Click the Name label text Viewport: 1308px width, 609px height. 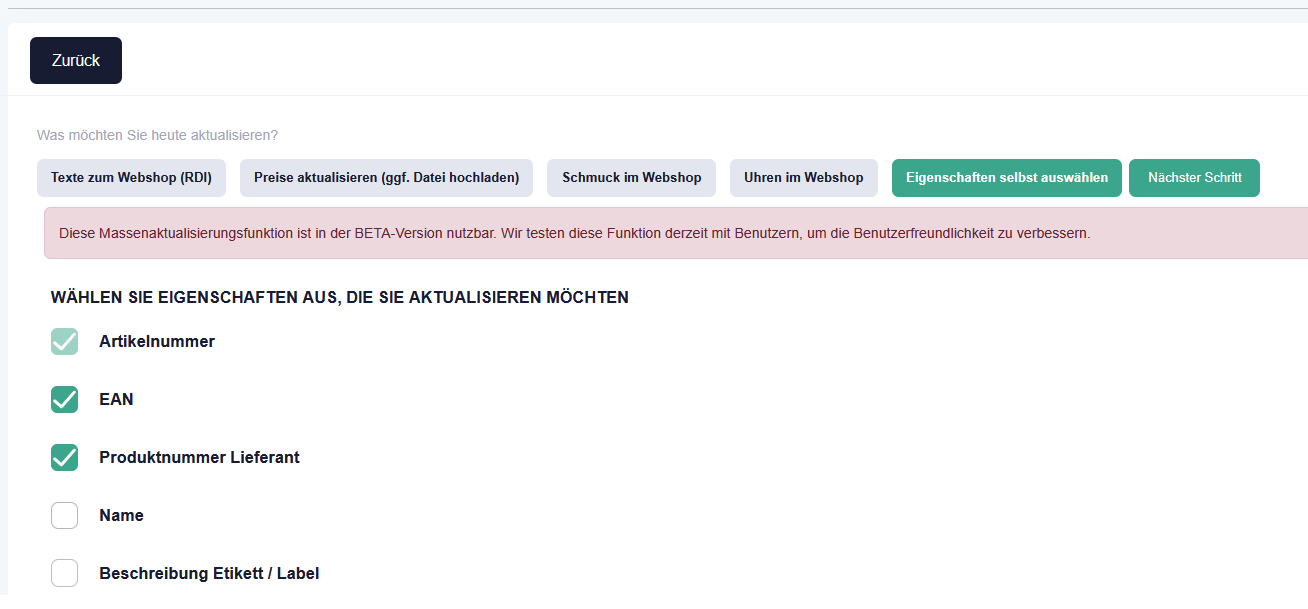pyautogui.click(x=121, y=516)
